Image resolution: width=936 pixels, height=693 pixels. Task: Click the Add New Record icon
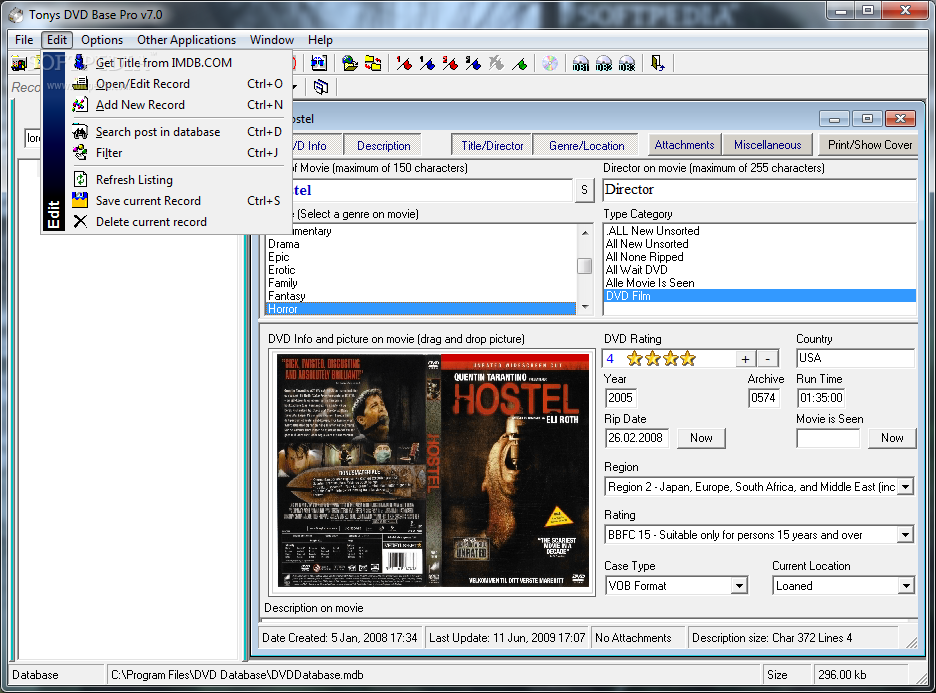point(80,105)
